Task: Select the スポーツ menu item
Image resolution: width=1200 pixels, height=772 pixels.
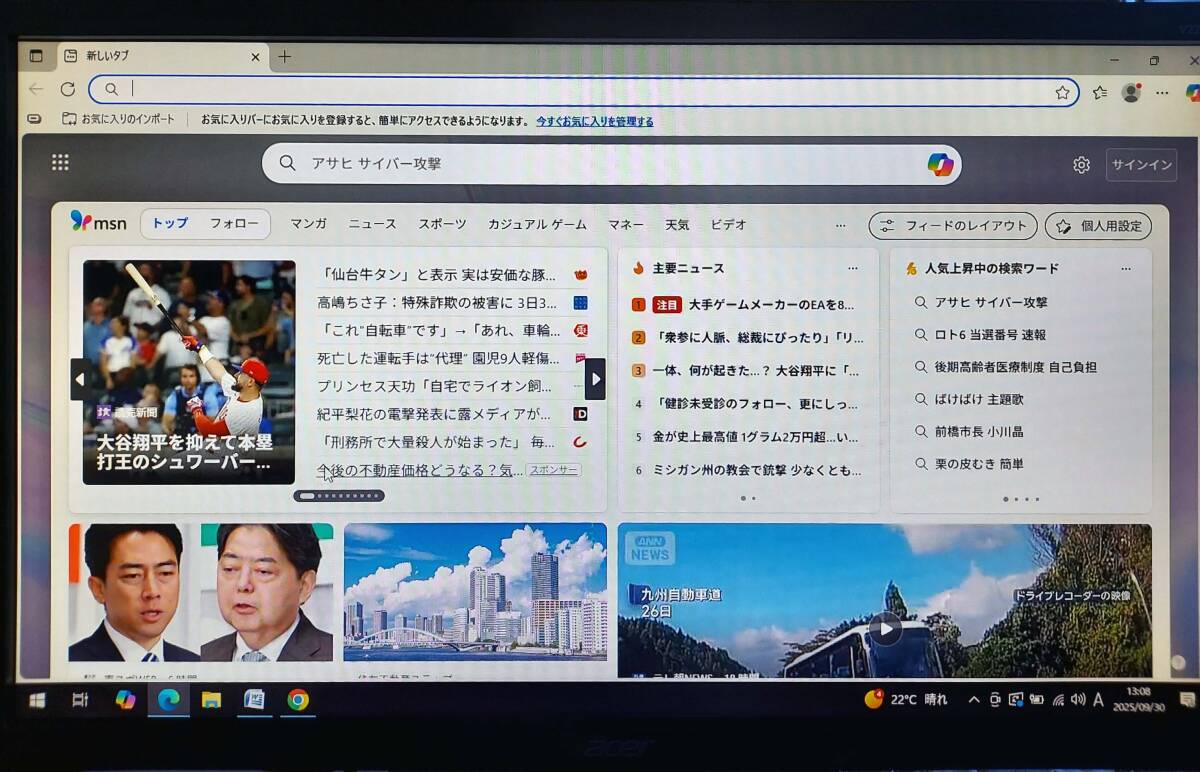Action: [440, 225]
